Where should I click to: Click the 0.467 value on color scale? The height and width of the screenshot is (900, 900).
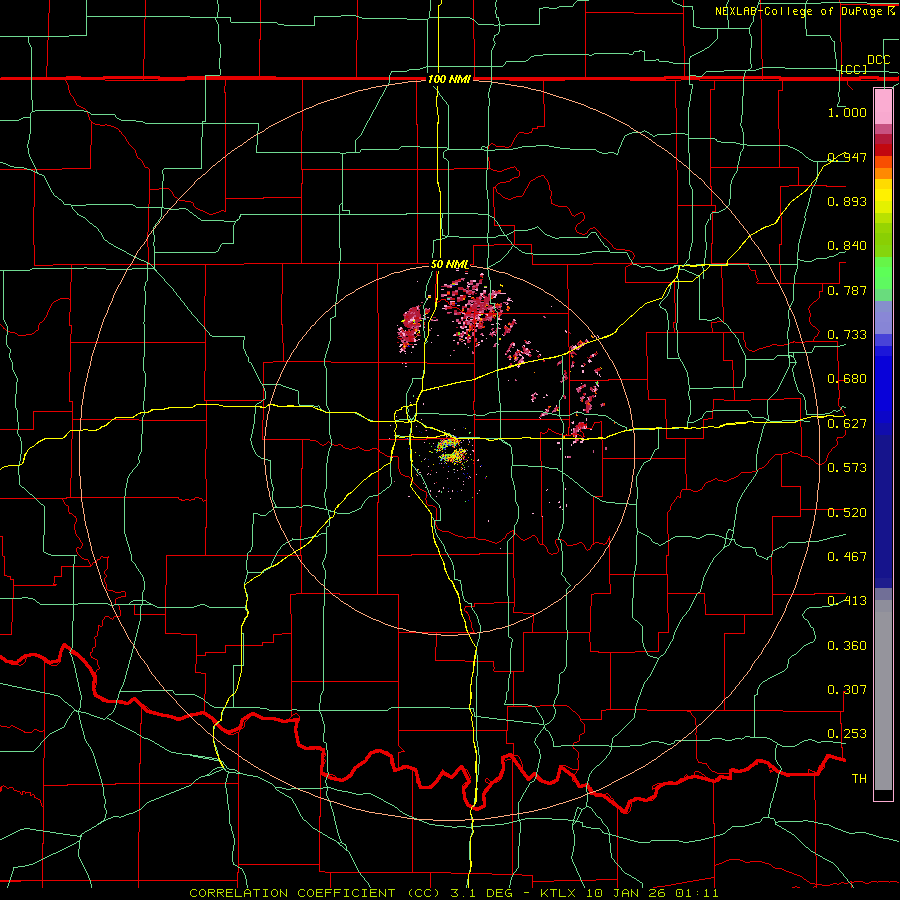pyautogui.click(x=847, y=557)
